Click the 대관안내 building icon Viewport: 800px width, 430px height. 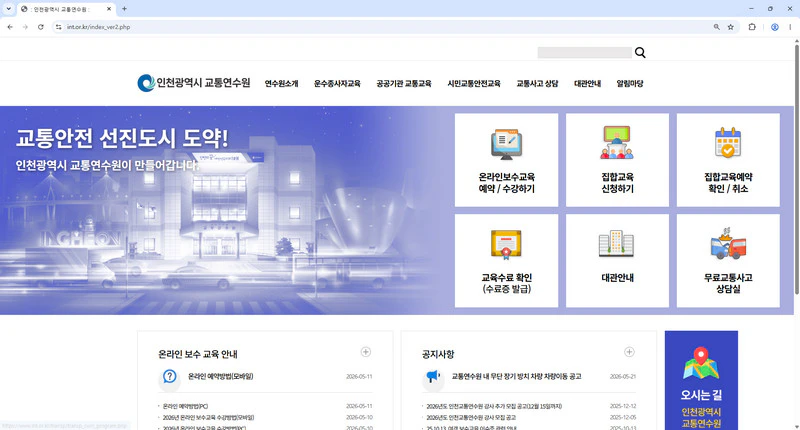coord(616,243)
